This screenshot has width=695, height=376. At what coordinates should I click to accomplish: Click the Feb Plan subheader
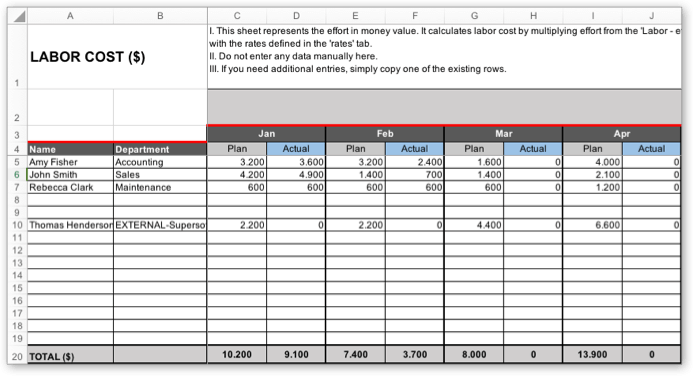pyautogui.click(x=355, y=149)
